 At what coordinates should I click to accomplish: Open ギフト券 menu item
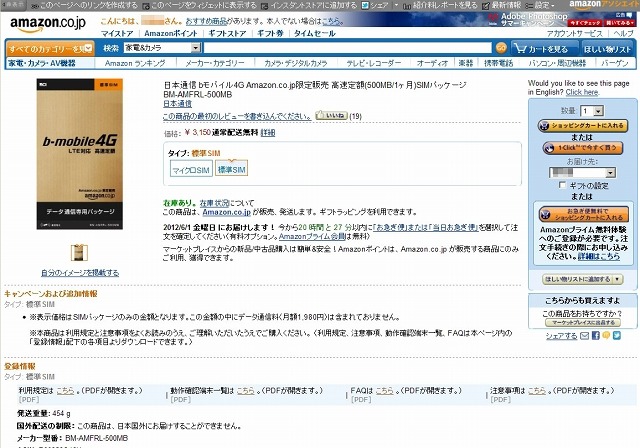pyautogui.click(x=270, y=33)
